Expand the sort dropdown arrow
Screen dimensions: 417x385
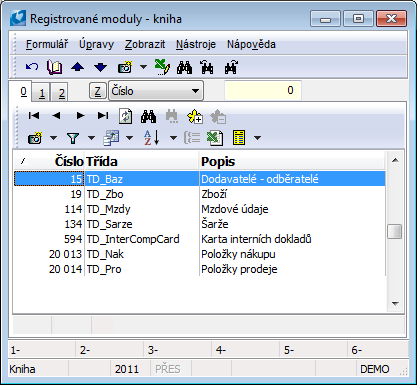click(173, 138)
